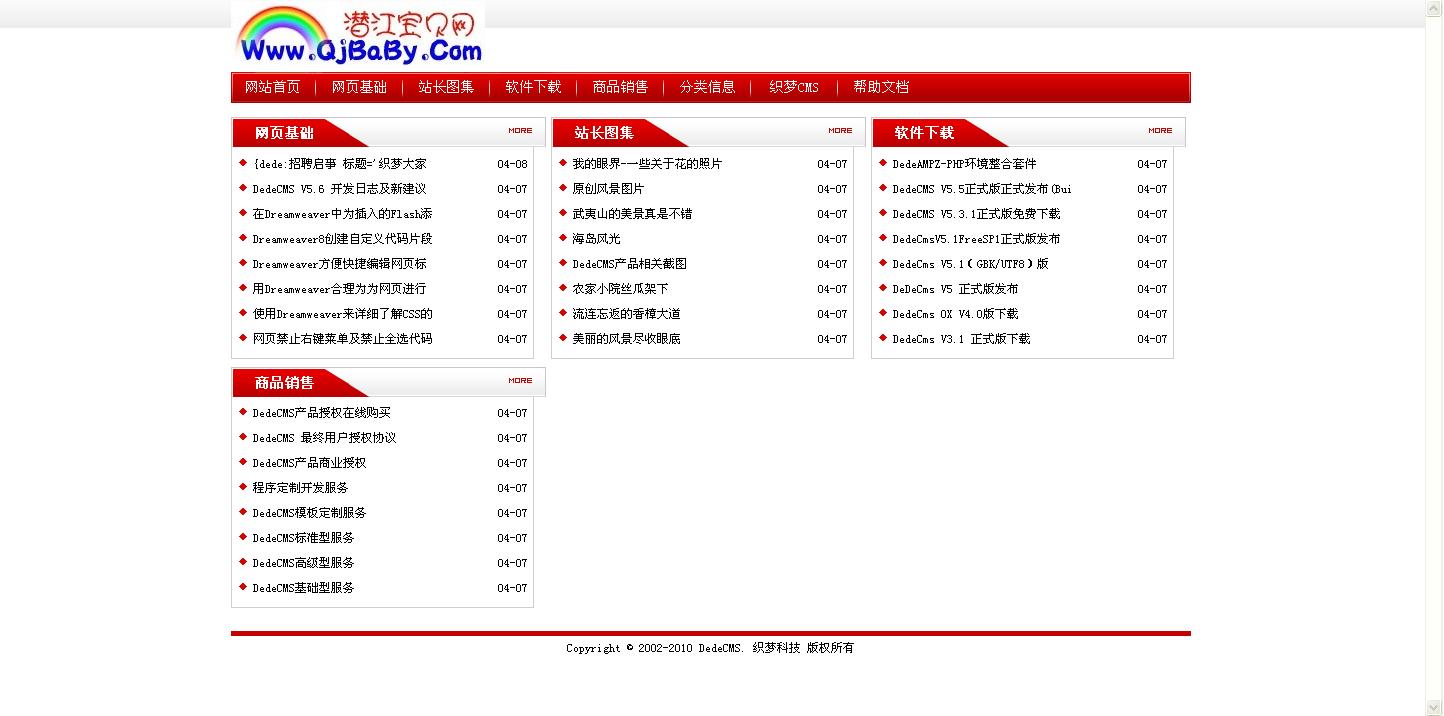
Task: Click MORE in the 商品销售 panel header
Action: (520, 380)
